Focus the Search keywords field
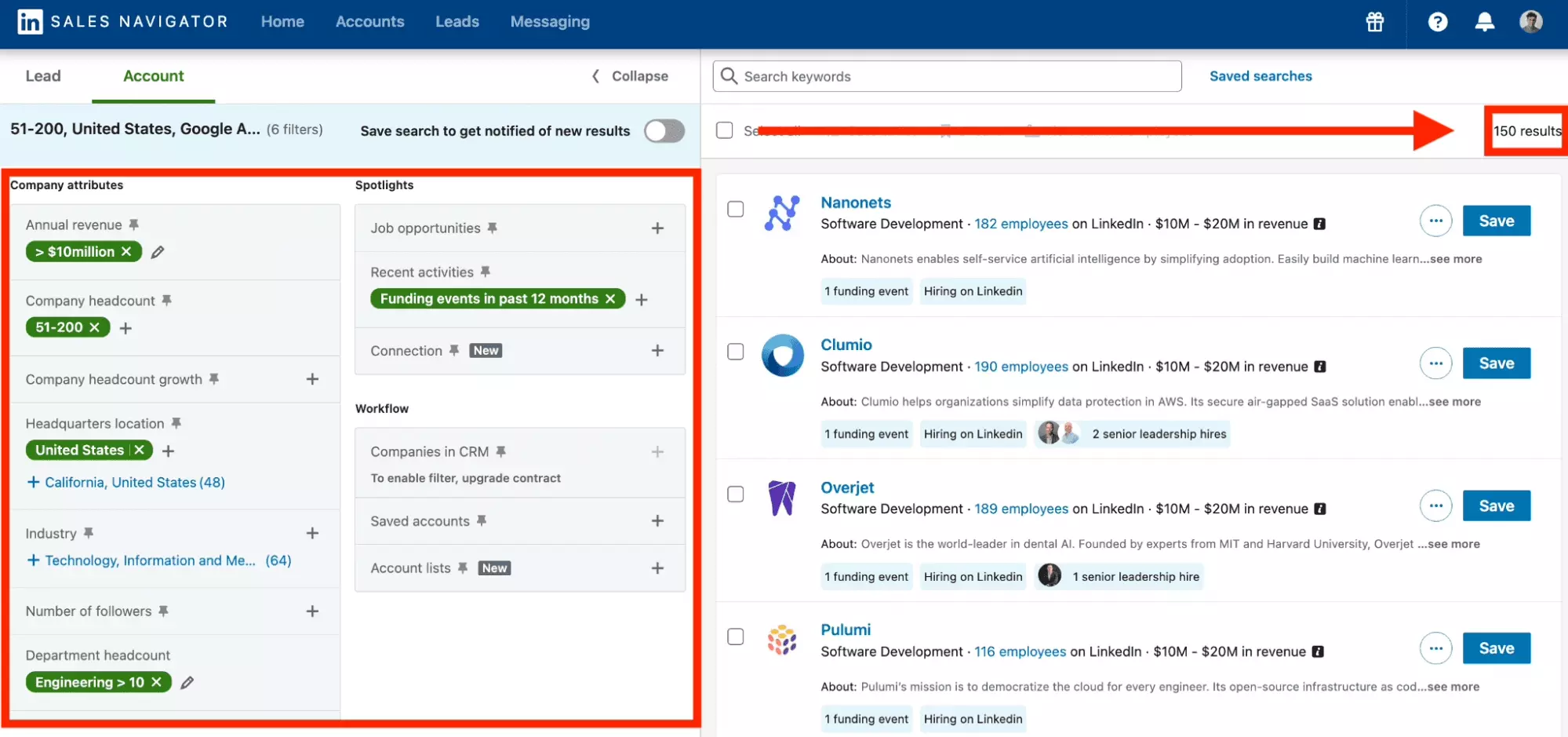The image size is (1568, 737). [947, 76]
